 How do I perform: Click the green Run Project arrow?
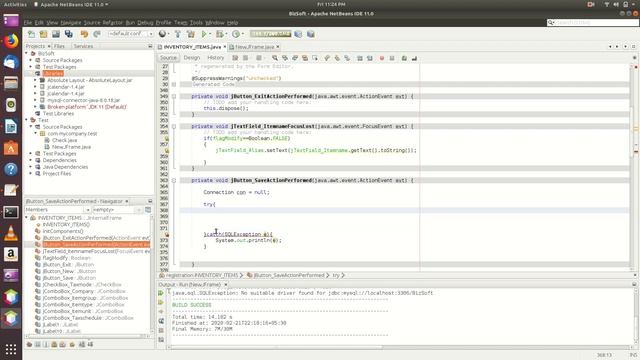coord(204,34)
